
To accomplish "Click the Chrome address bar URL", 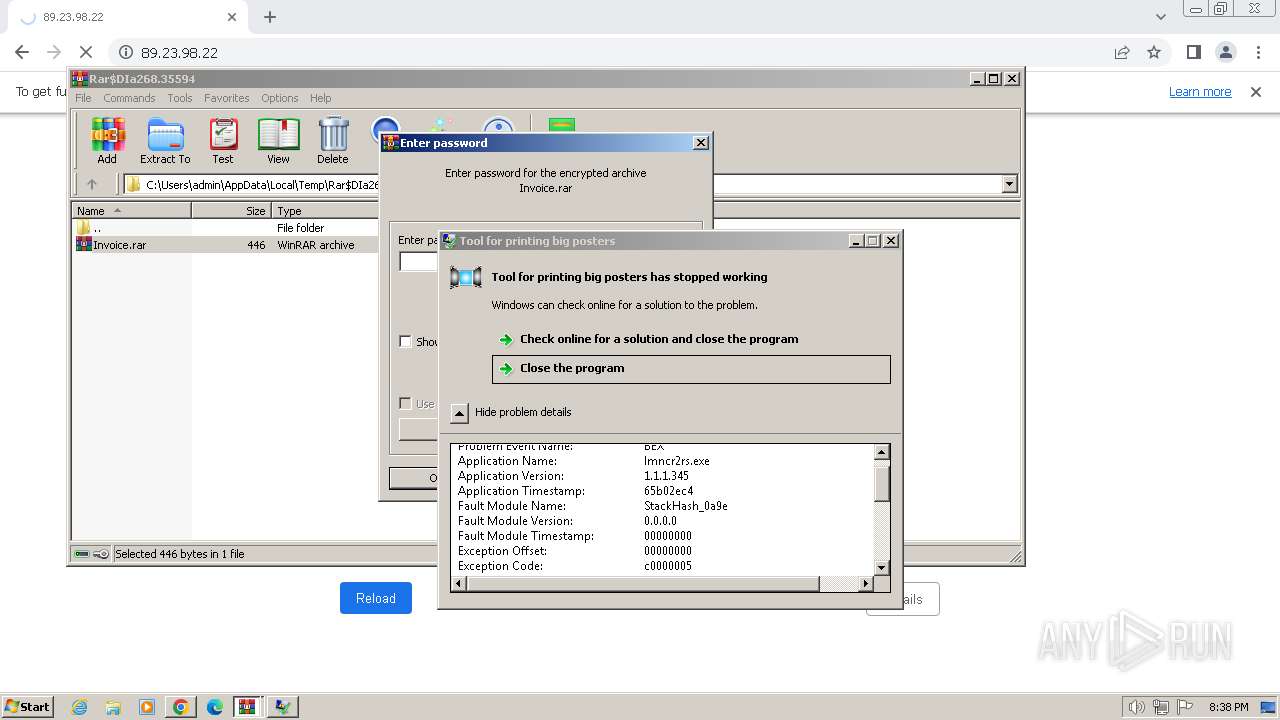I will tap(179, 52).
